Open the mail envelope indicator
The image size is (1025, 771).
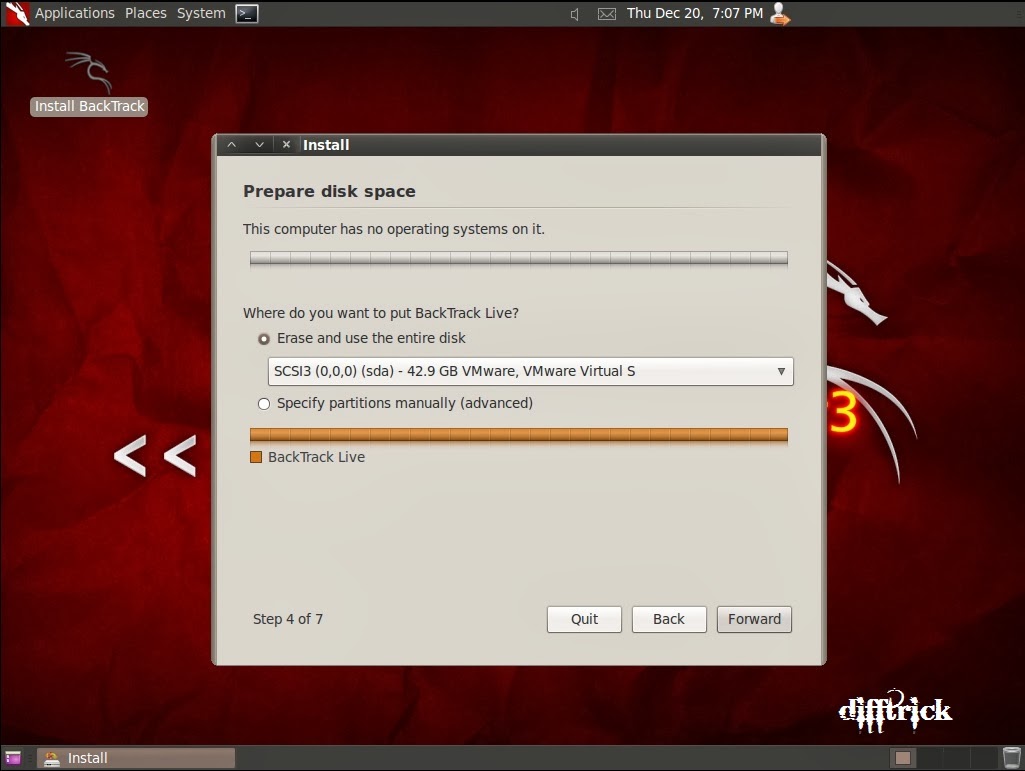coord(607,14)
